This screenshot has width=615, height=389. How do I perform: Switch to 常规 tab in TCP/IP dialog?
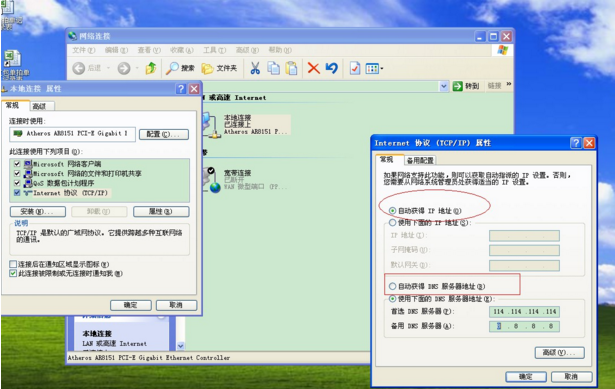click(x=388, y=160)
